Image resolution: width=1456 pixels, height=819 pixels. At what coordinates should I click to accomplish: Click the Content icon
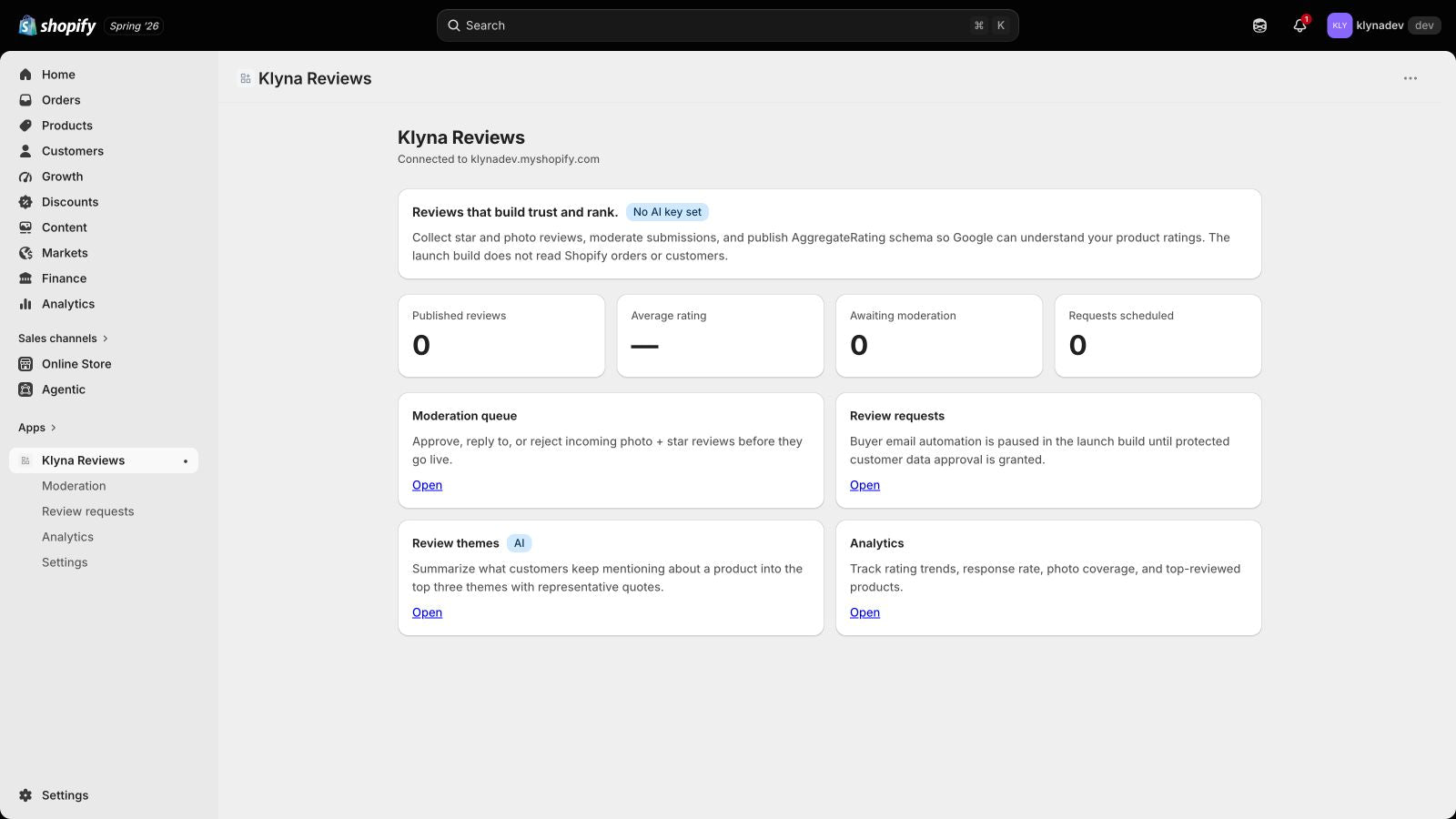pyautogui.click(x=25, y=227)
